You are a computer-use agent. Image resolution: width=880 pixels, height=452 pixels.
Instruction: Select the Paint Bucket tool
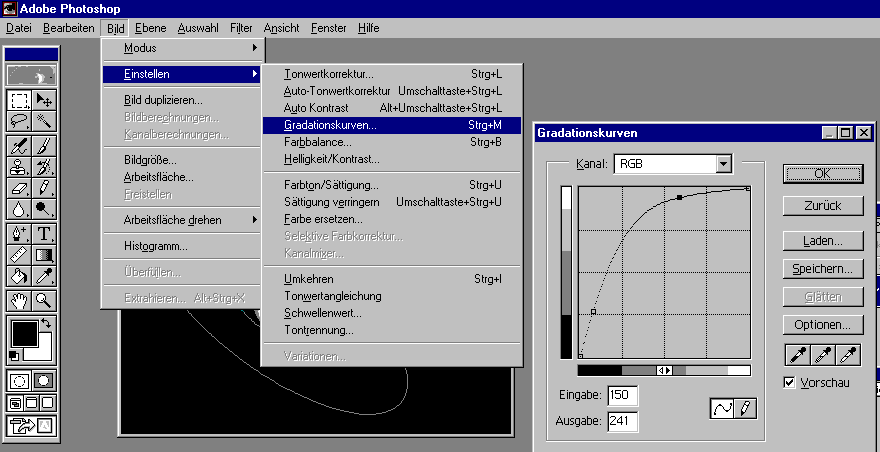19,277
